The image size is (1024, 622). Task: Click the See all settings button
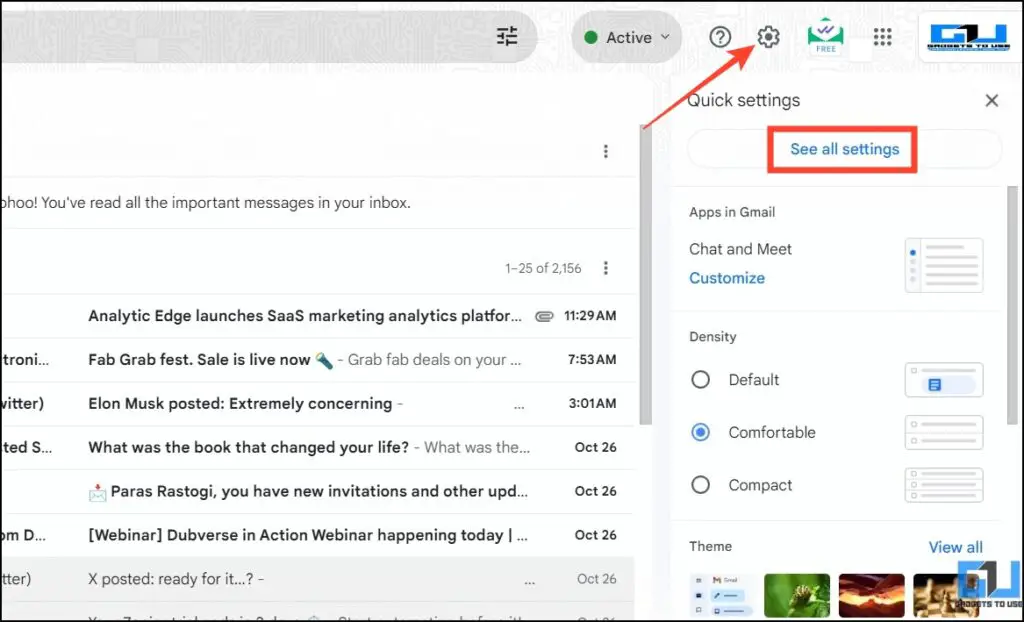841,148
